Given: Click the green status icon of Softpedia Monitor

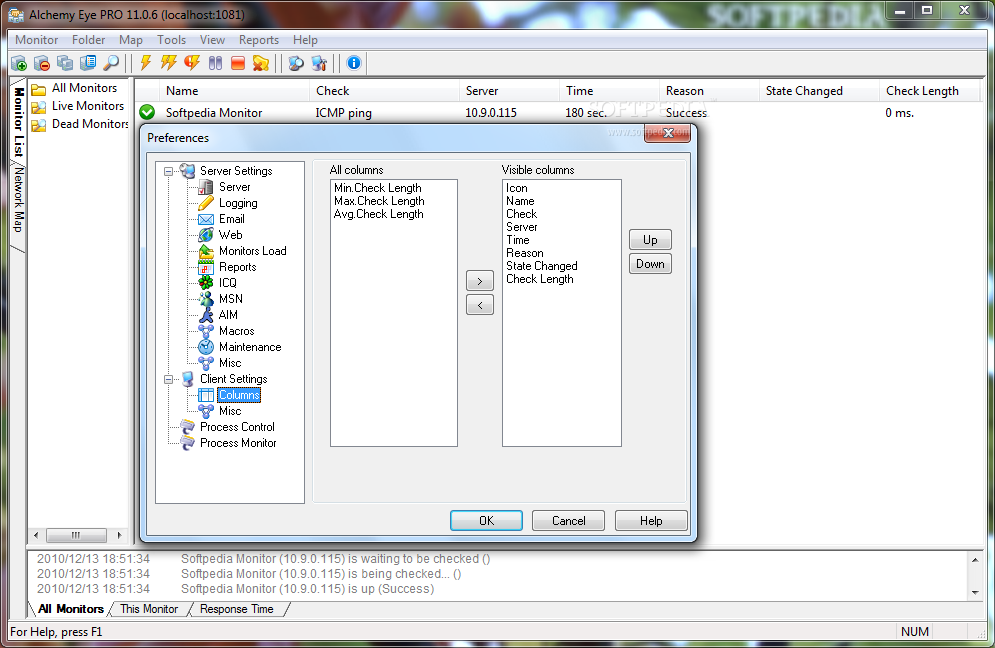Looking at the screenshot, I should (x=147, y=112).
